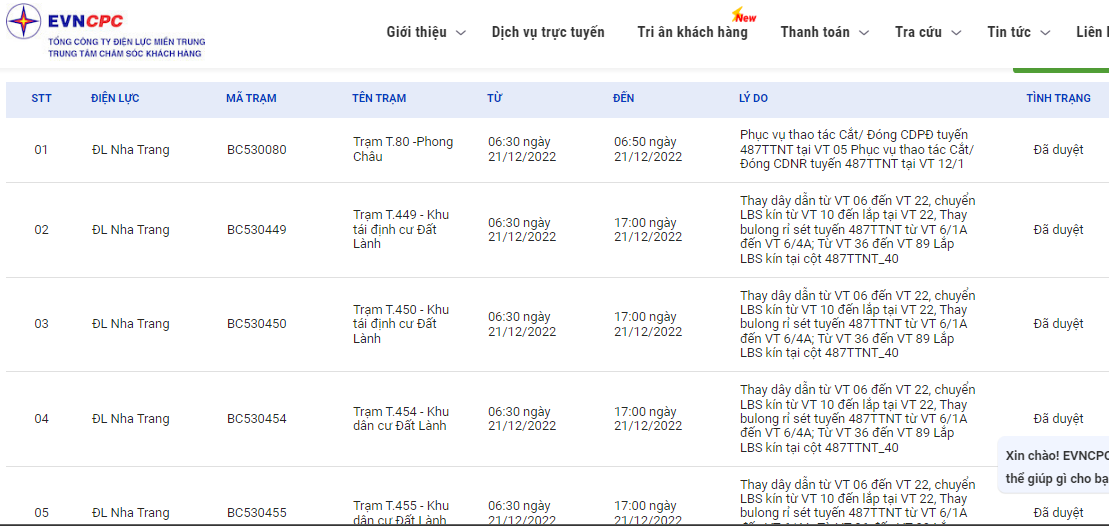Select station code BC530449
The image size is (1109, 526).
[x=256, y=230]
